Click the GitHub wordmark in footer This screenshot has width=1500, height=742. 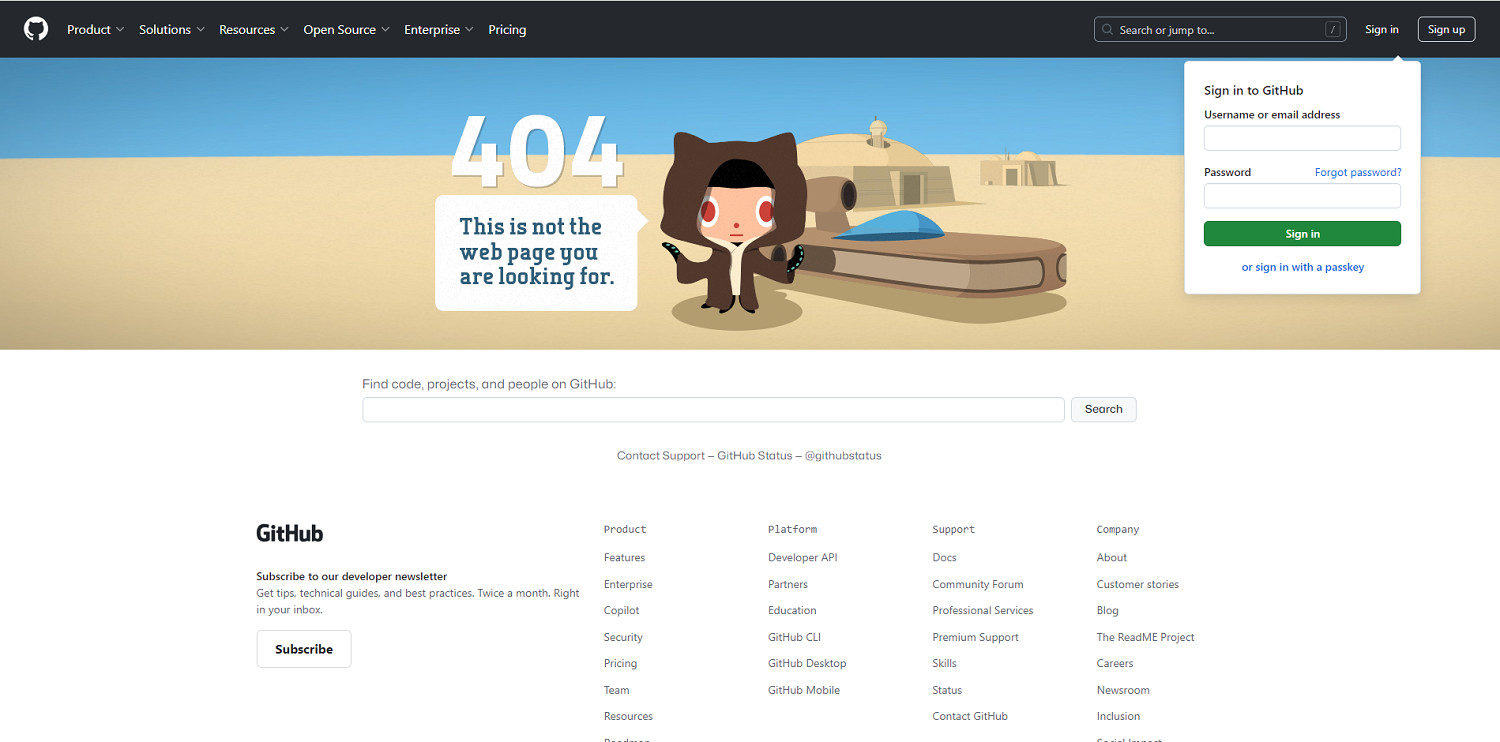(x=289, y=533)
